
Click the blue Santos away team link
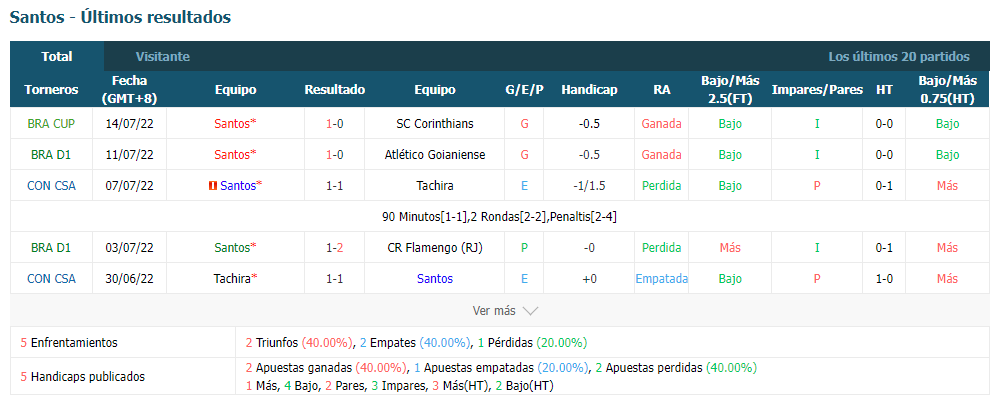435,279
